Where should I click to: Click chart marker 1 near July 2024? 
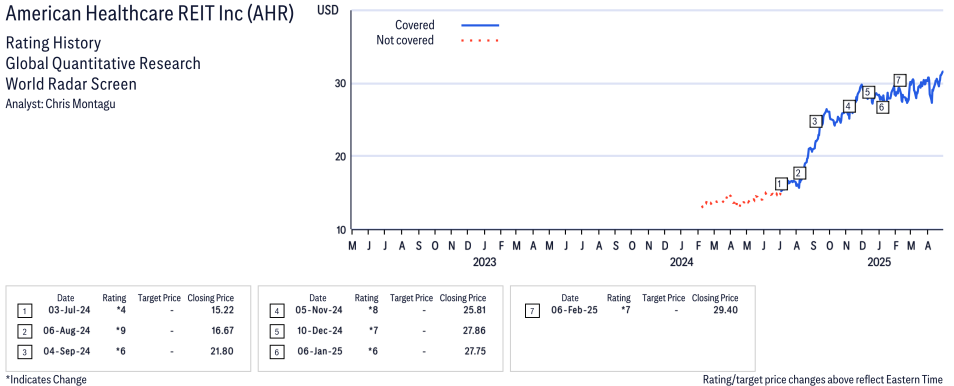[781, 184]
